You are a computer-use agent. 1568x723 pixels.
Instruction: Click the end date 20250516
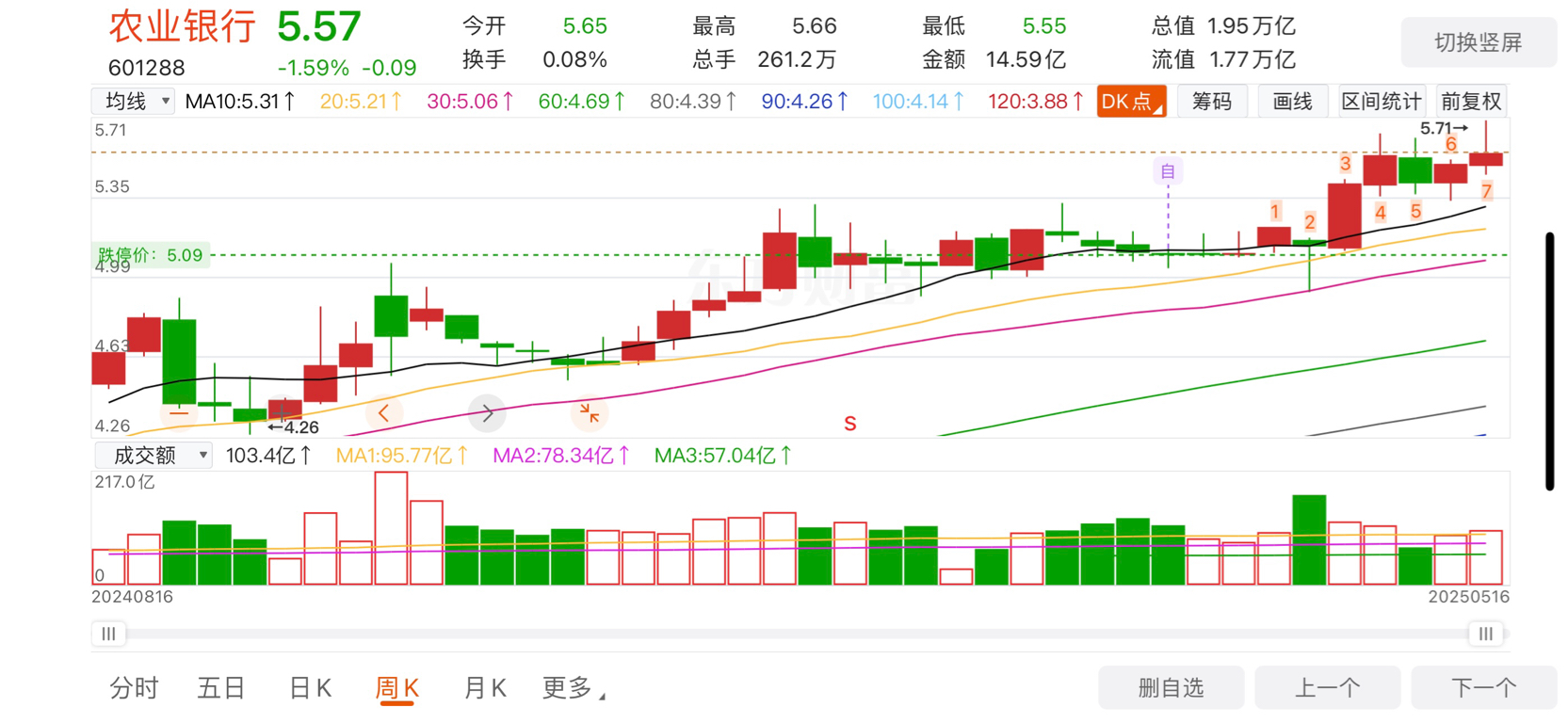click(1468, 597)
